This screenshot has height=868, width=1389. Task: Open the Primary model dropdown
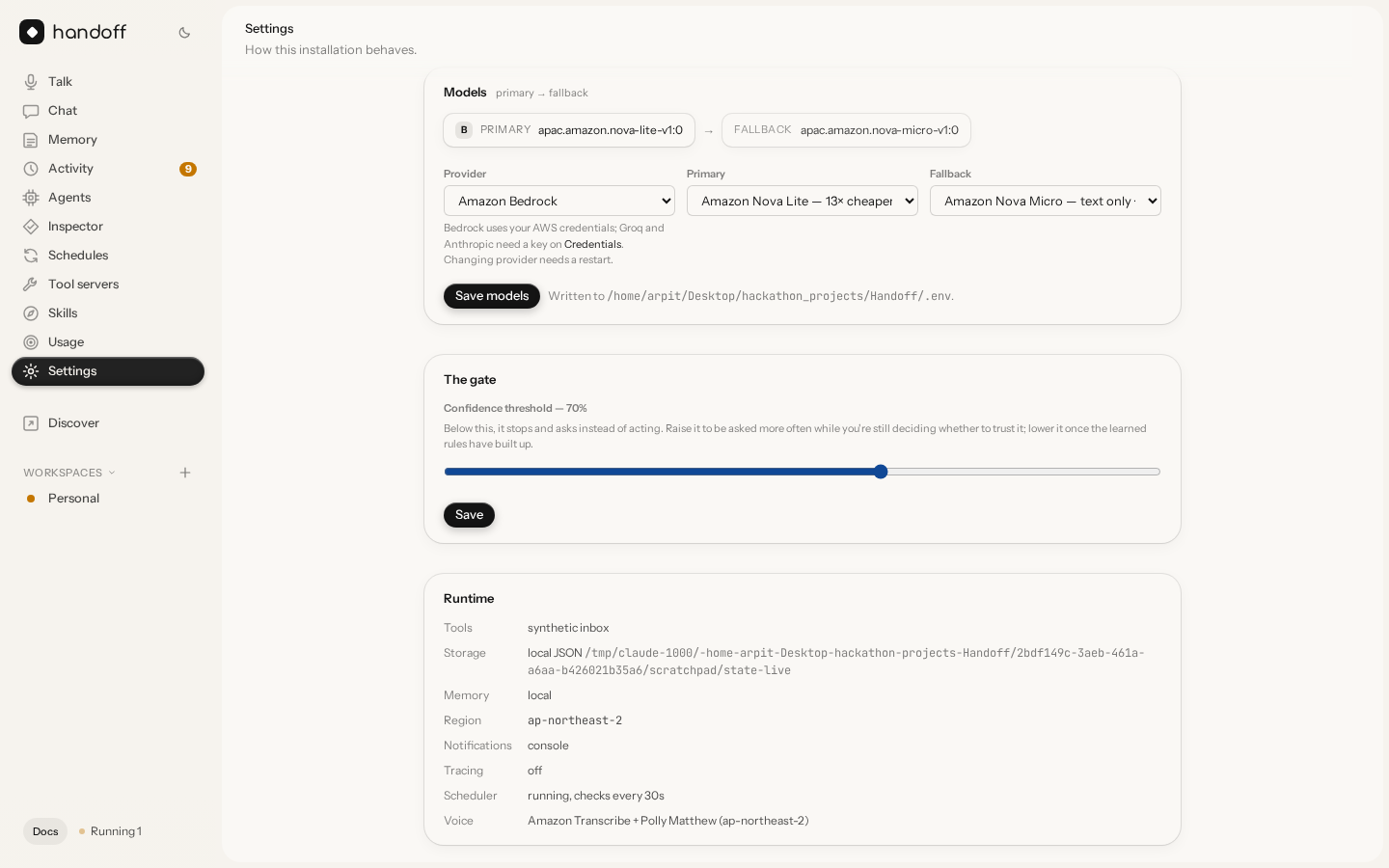803,201
